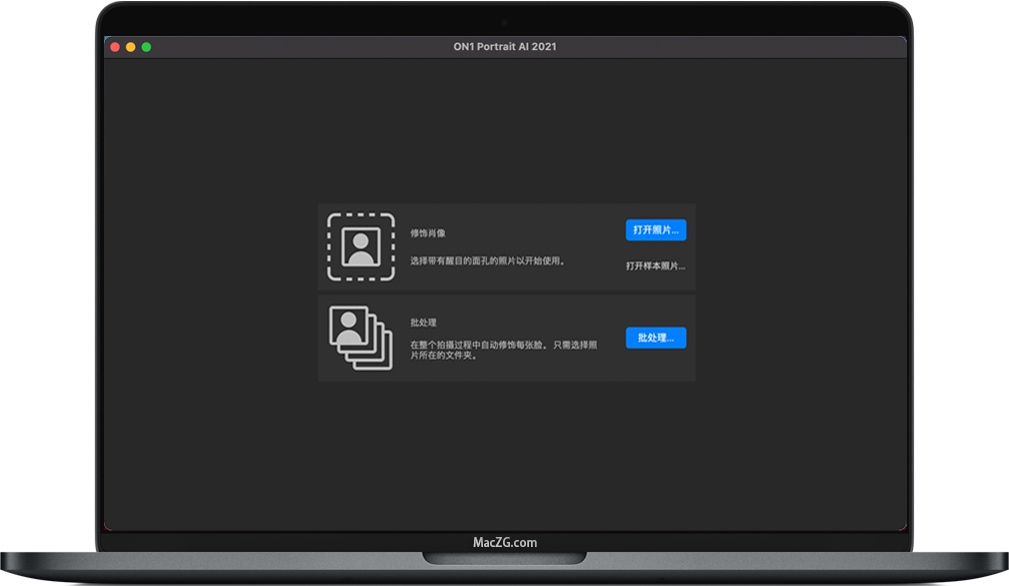The image size is (1009, 586).
Task: Click the dashed-frame portrait retouch icon
Action: tap(360, 247)
